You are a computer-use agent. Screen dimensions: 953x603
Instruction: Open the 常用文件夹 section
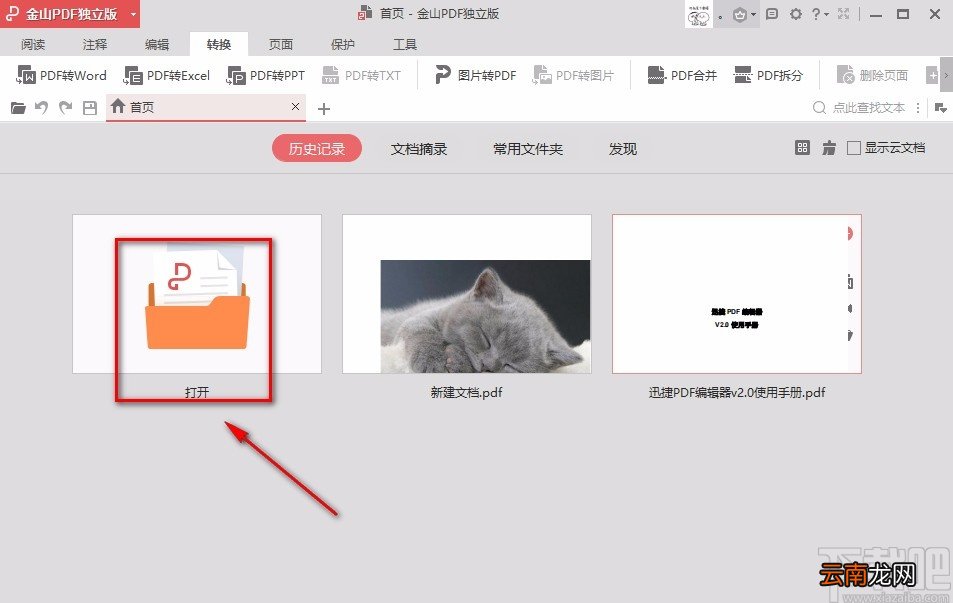(x=528, y=149)
